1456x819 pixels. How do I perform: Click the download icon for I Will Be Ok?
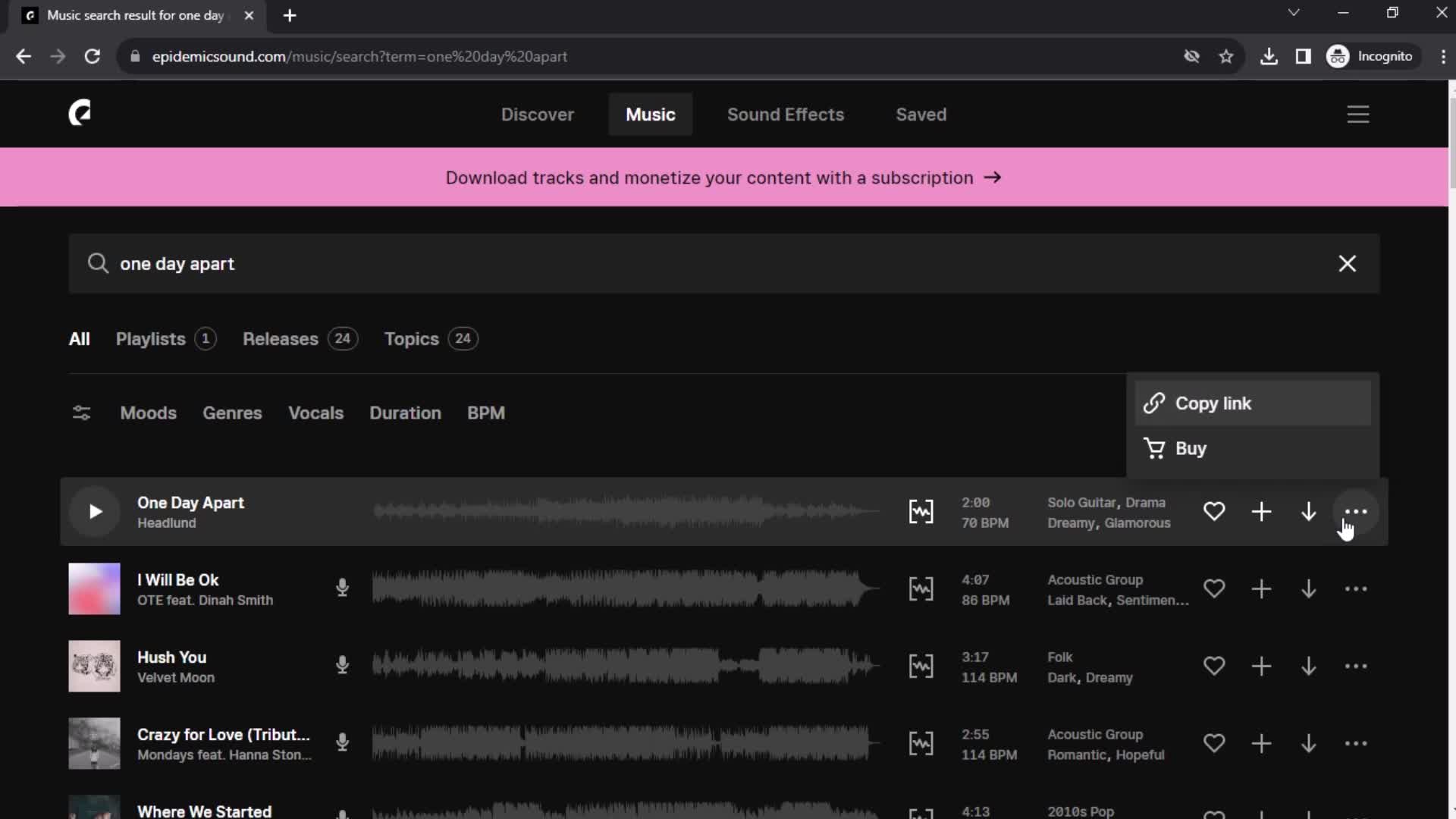point(1308,589)
